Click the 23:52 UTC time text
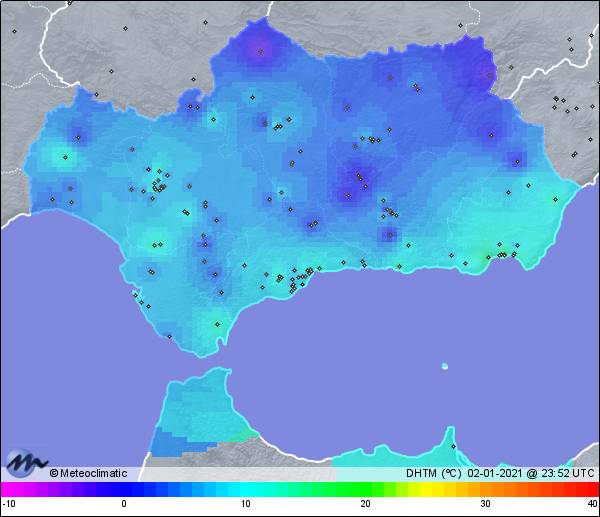The width and height of the screenshot is (600, 517). pos(567,473)
